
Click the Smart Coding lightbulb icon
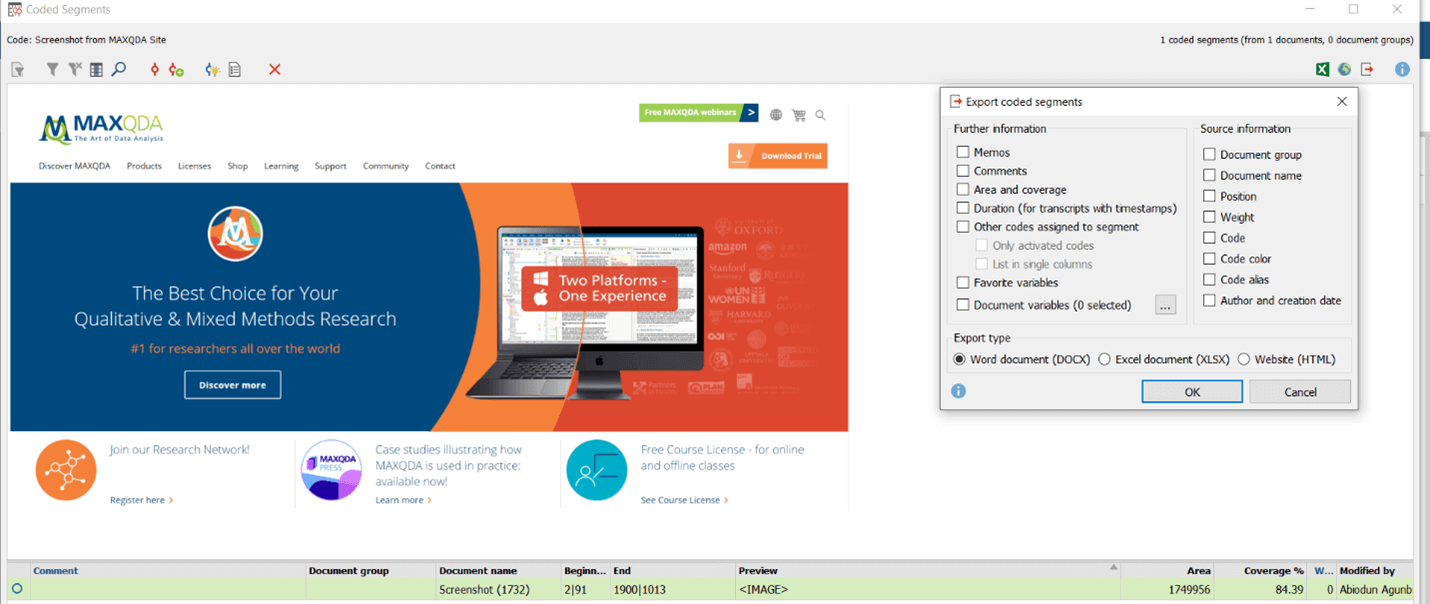pyautogui.click(x=212, y=70)
